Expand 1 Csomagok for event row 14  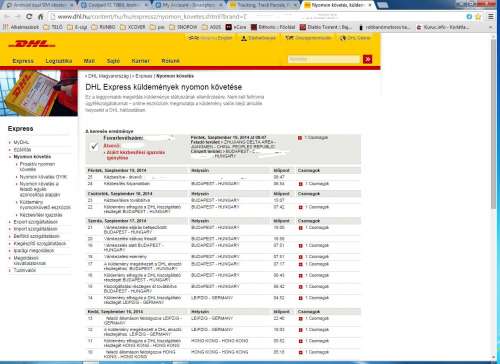pyautogui.click(x=314, y=298)
